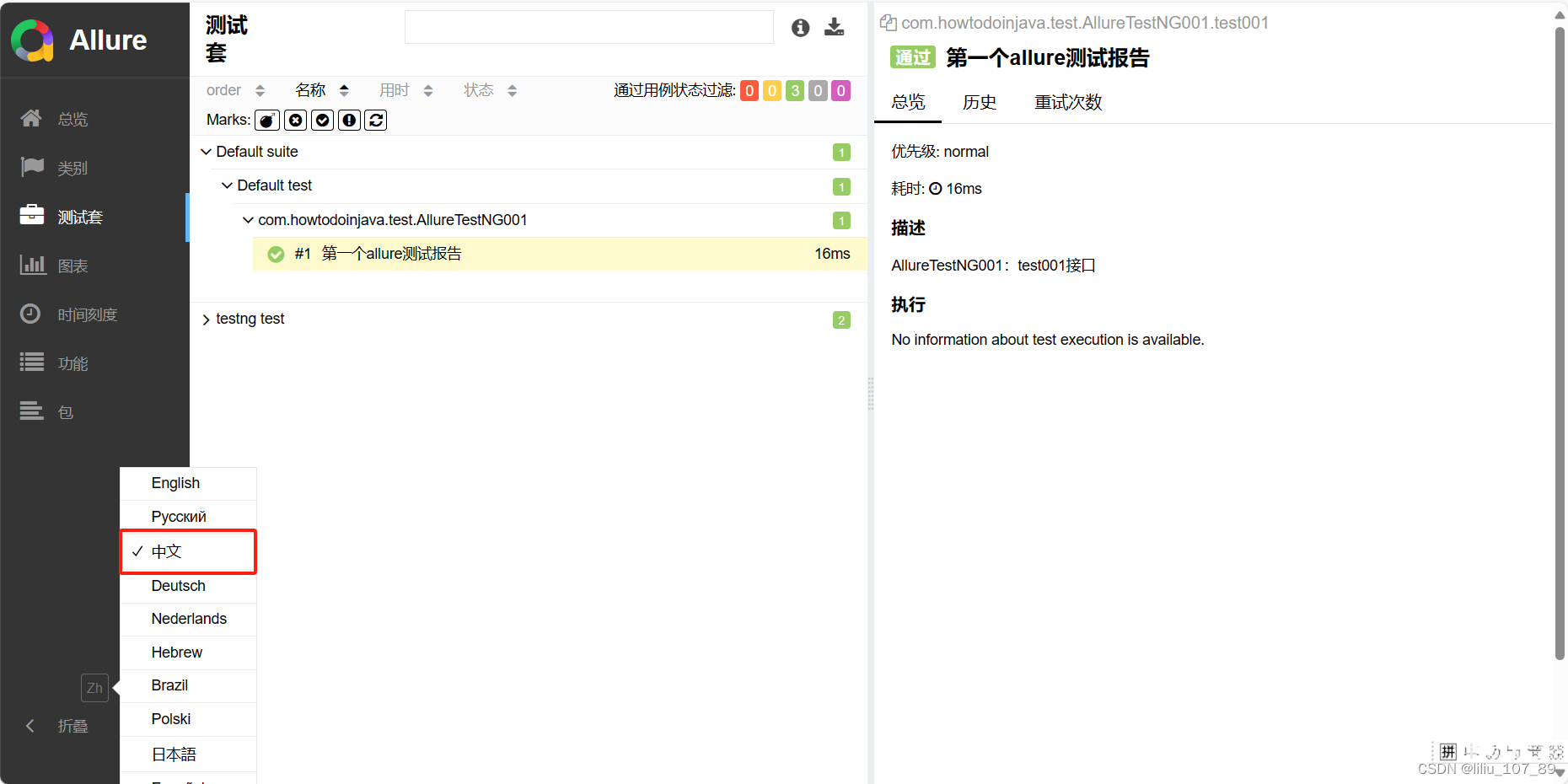
Task: Click the search field above the suites list
Action: [589, 27]
